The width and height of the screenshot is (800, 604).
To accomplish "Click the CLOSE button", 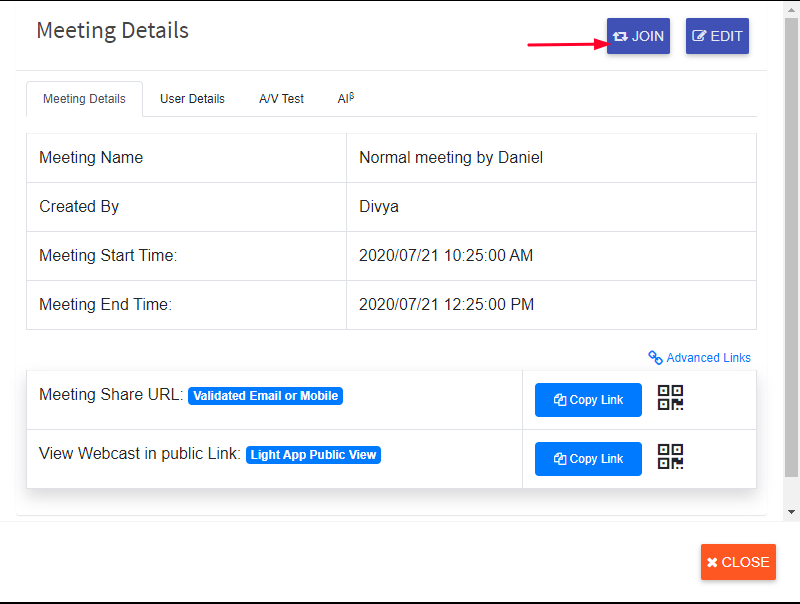I will tap(738, 562).
